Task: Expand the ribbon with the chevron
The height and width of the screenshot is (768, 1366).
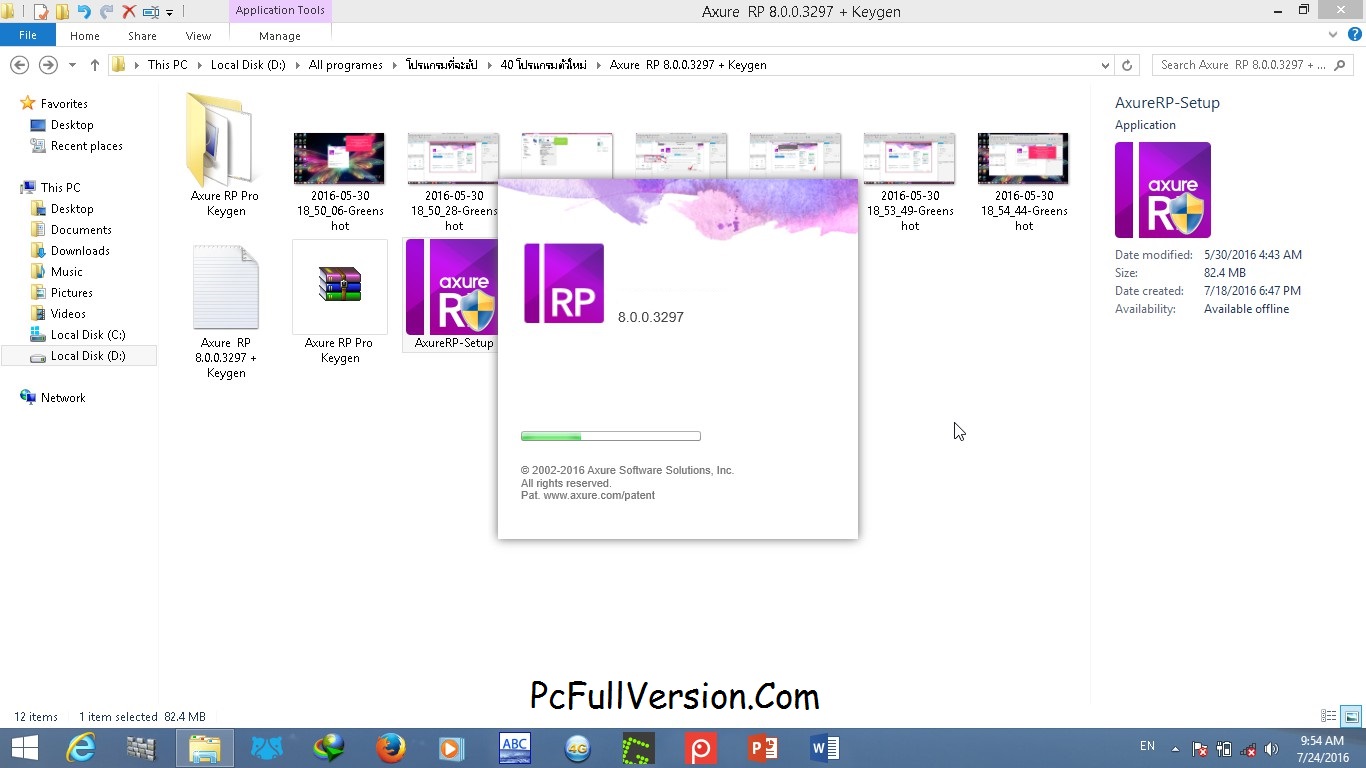Action: click(x=1333, y=35)
